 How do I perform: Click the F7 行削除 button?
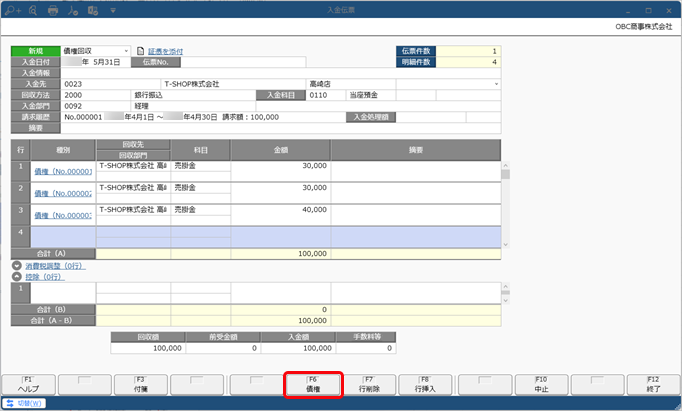coord(369,384)
